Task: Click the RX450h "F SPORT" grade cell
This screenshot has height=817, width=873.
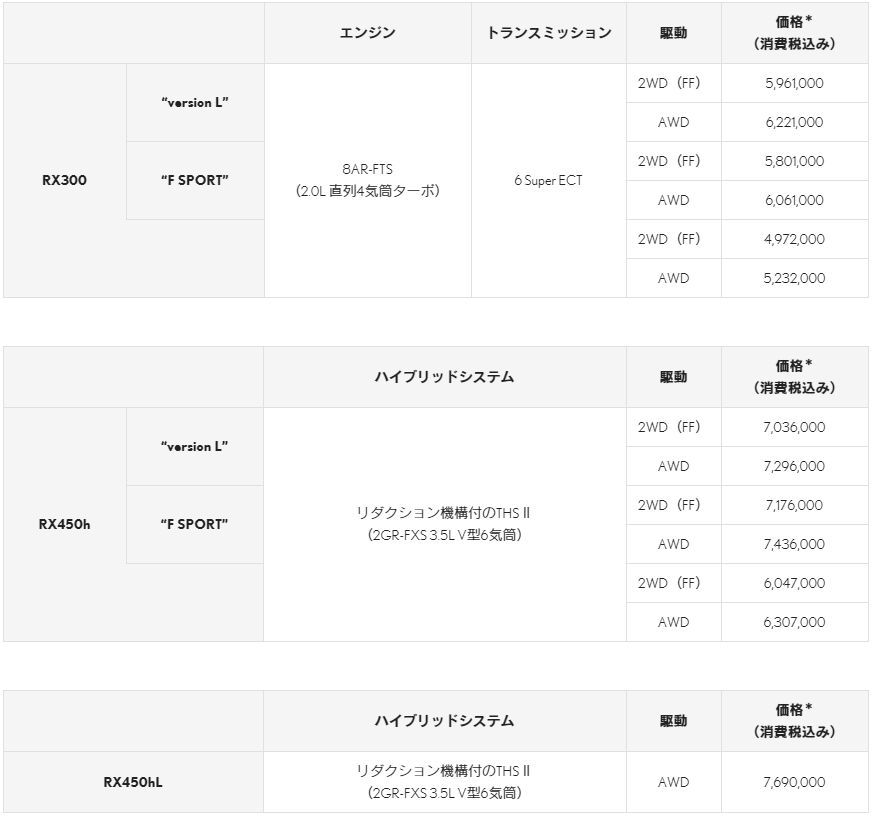Action: tap(195, 524)
